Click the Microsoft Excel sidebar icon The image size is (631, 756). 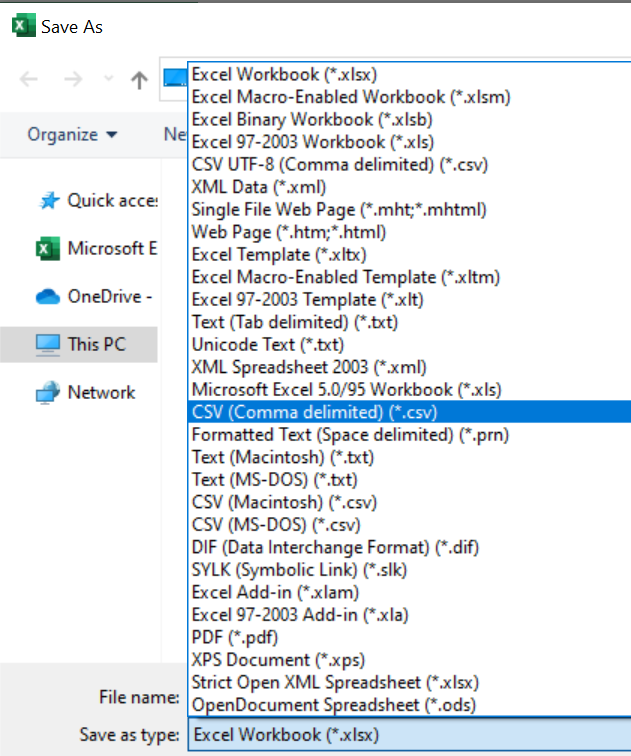tap(47, 249)
